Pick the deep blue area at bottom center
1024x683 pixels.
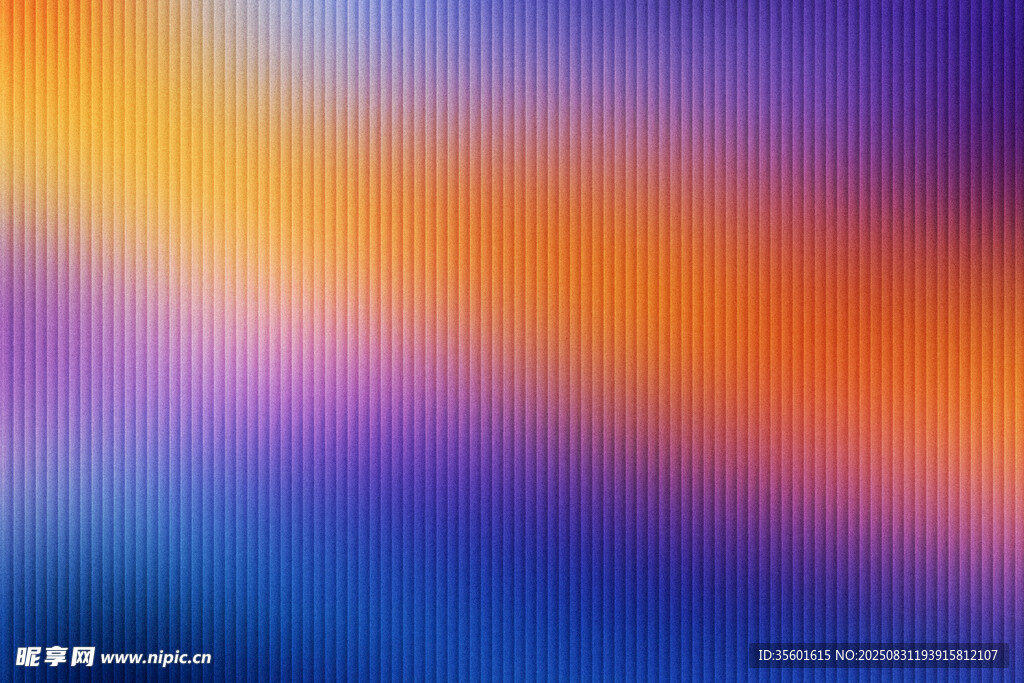(x=500, y=600)
